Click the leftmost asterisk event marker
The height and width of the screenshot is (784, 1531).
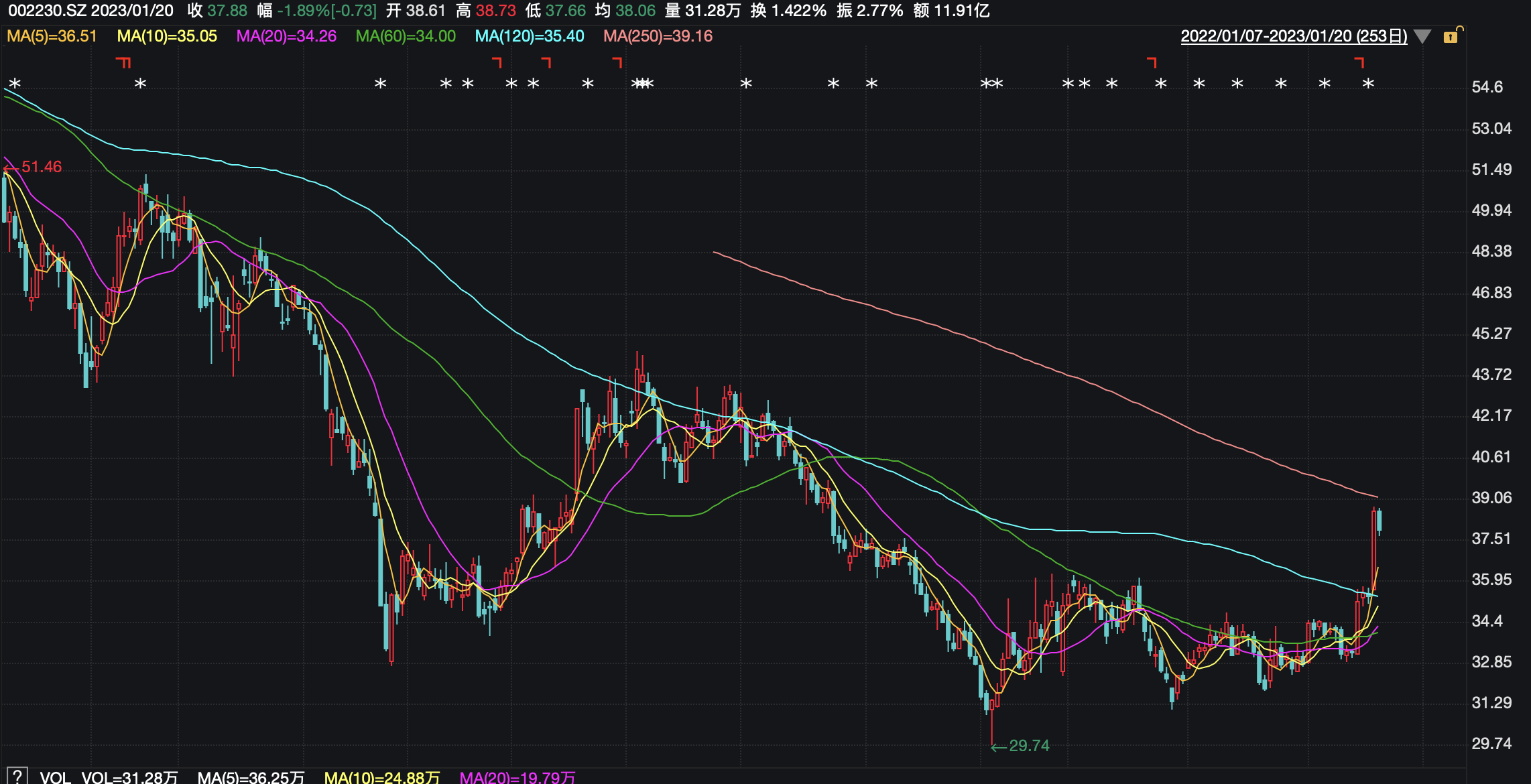coord(15,84)
